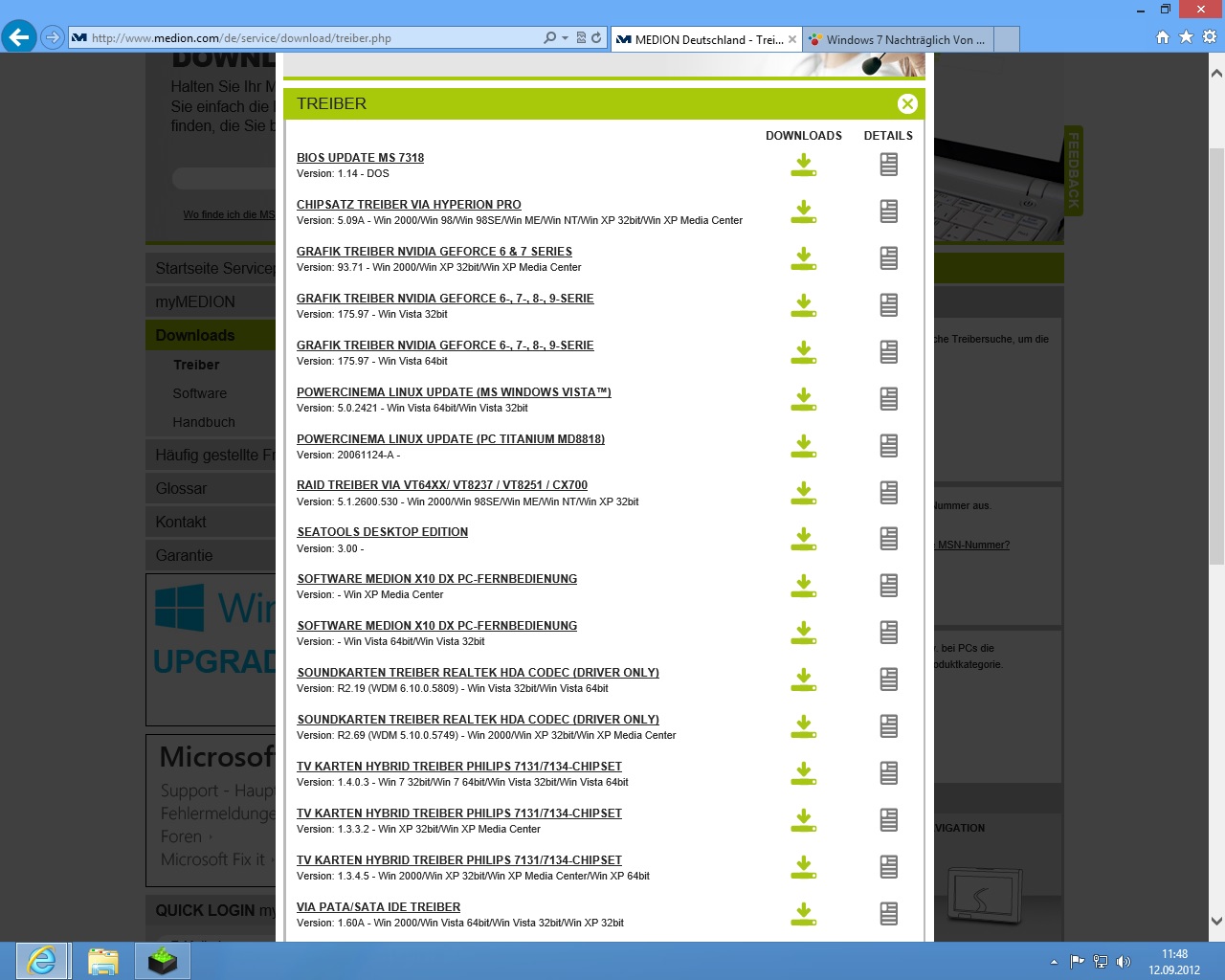
Task: Open the green cube app on taskbar
Action: tap(163, 961)
